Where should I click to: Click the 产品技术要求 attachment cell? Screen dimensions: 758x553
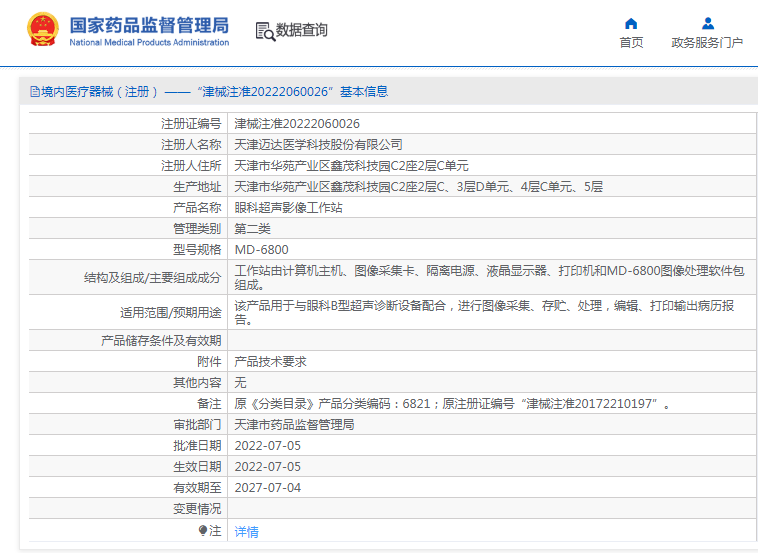pos(270,362)
